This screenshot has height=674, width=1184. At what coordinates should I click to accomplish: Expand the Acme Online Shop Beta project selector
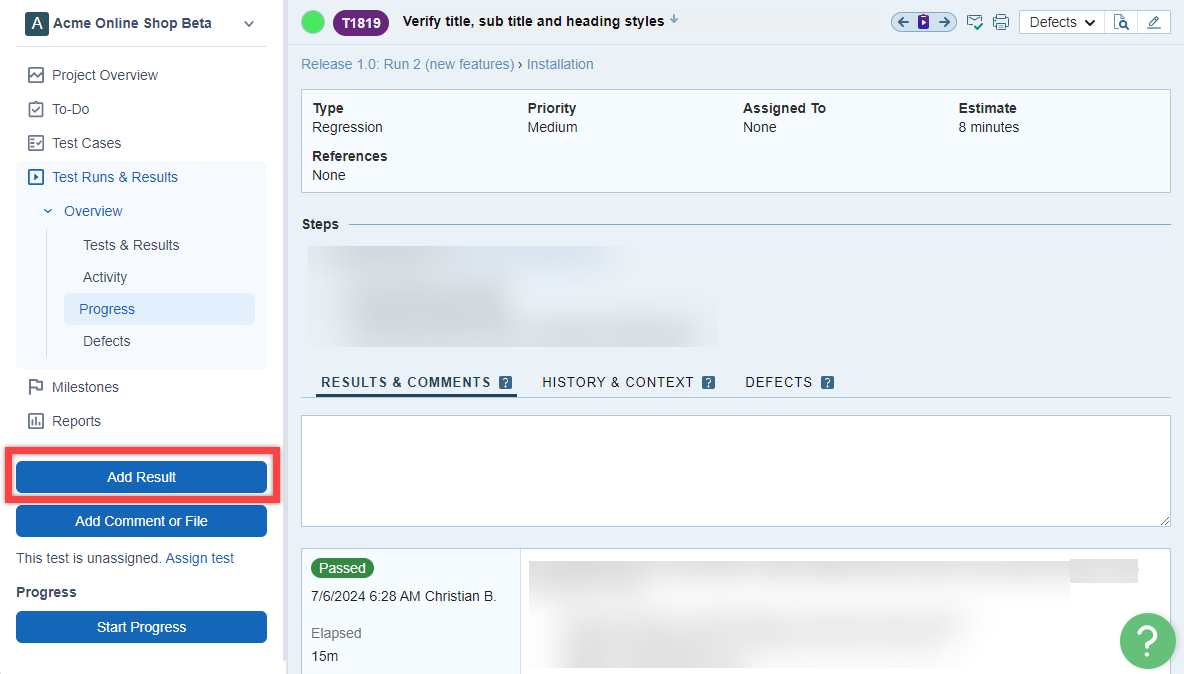click(x=249, y=23)
